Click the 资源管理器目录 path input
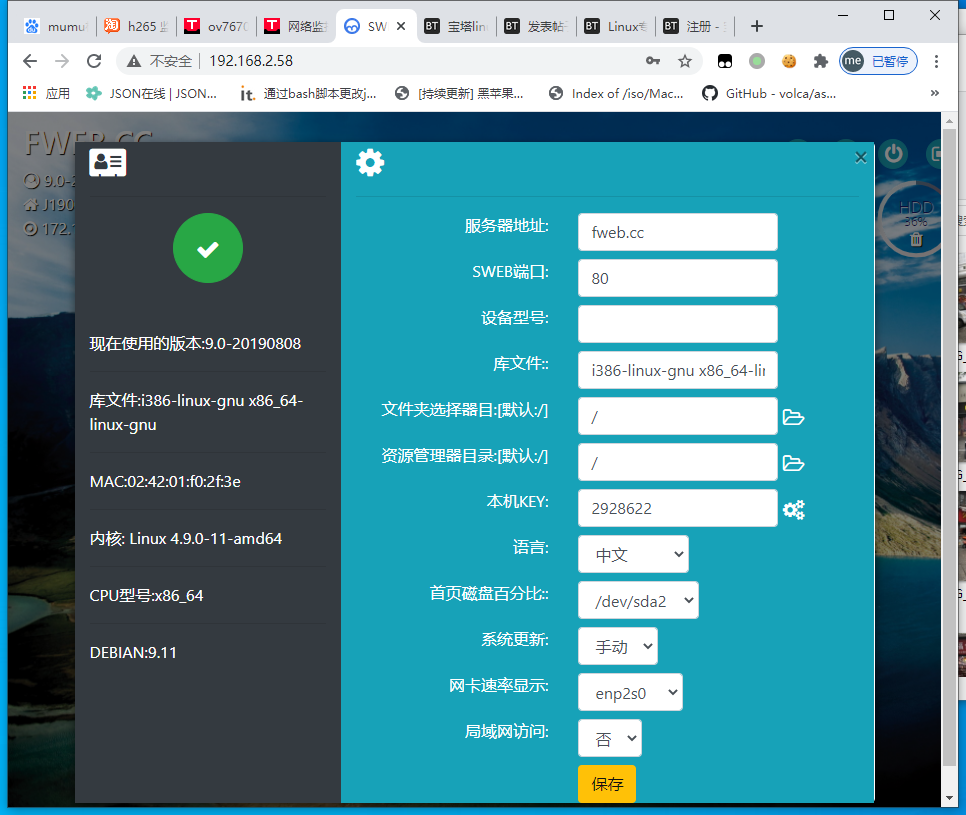 click(678, 462)
